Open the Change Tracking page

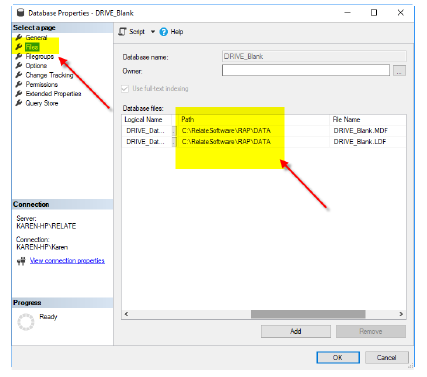coord(49,75)
